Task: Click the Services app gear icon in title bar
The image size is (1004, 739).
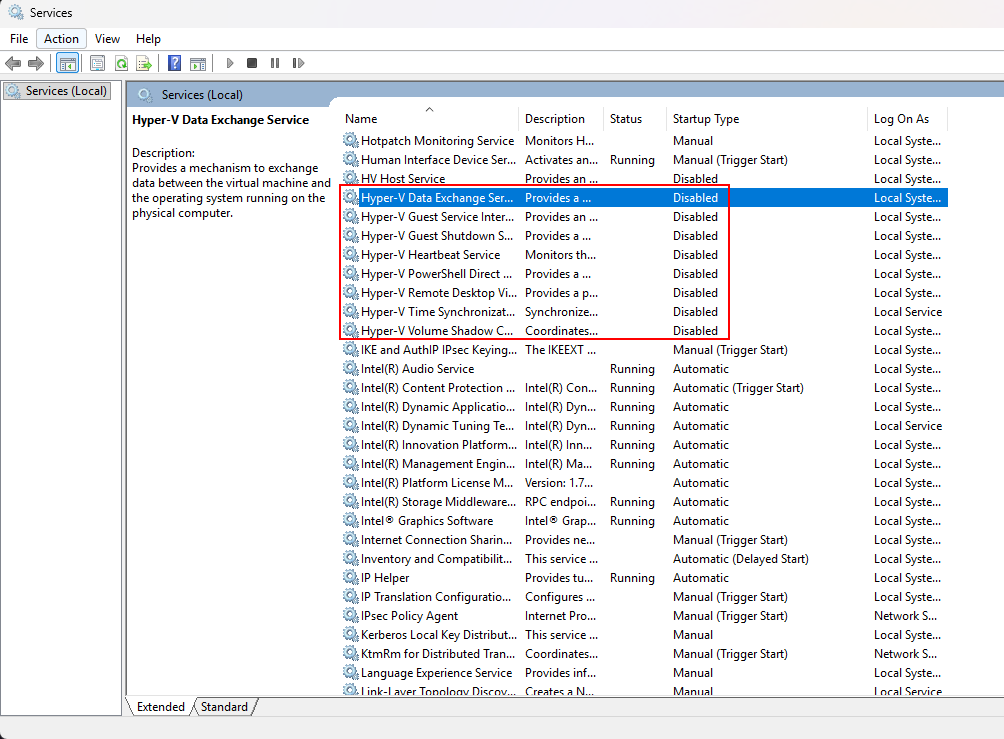Action: [x=16, y=12]
